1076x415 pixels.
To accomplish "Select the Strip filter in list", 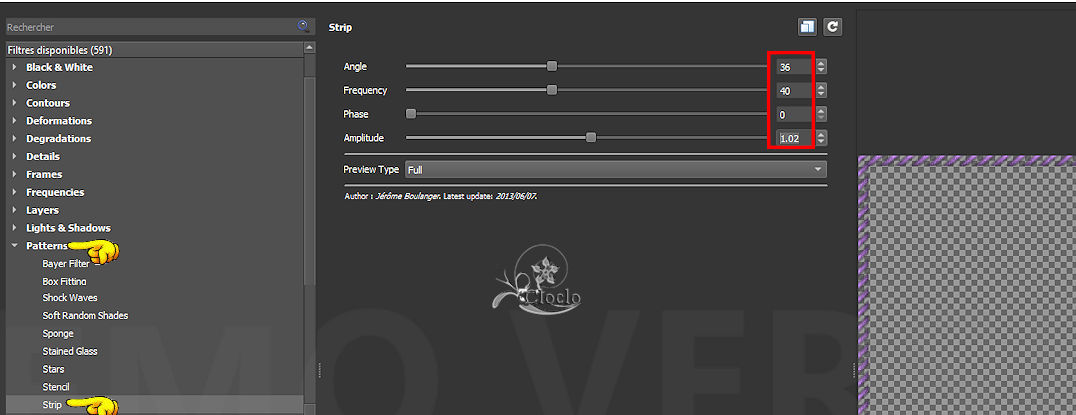I will pyautogui.click(x=52, y=405).
